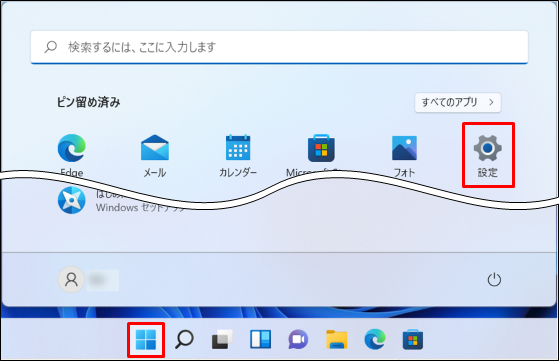Open the power options button
559x361 pixels.
point(494,280)
